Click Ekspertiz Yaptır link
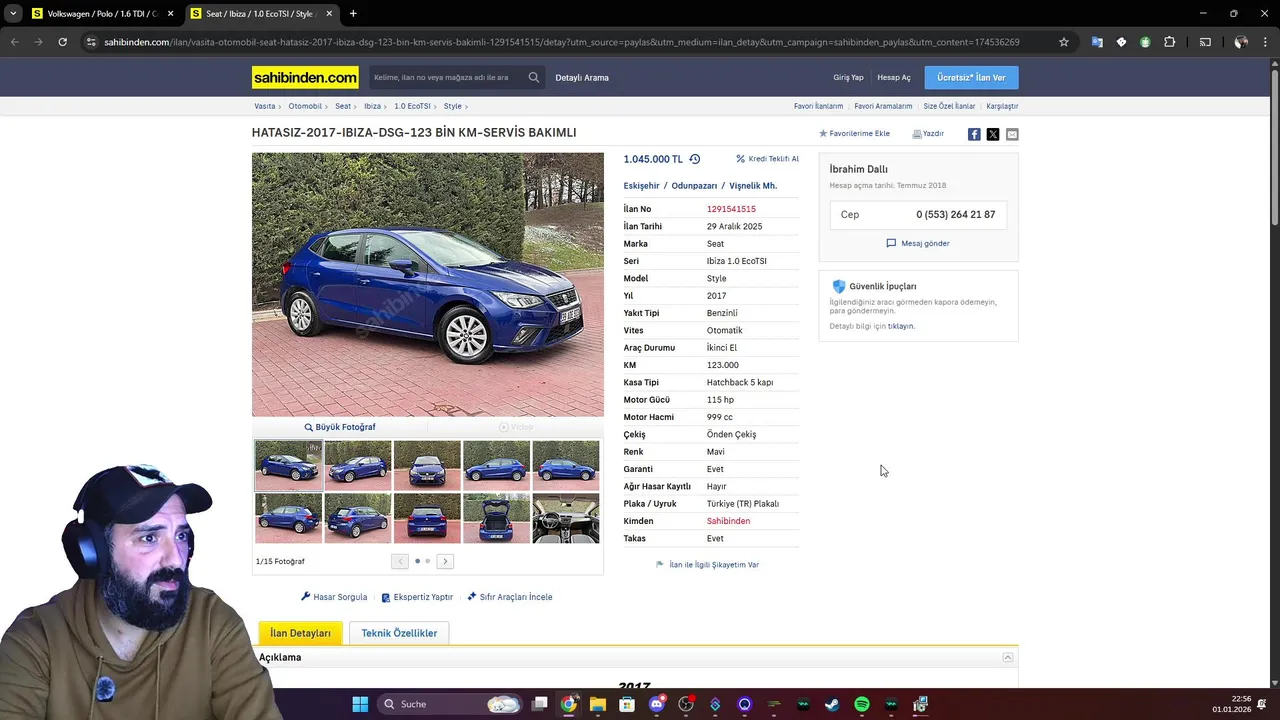The height and width of the screenshot is (720, 1280). [417, 597]
